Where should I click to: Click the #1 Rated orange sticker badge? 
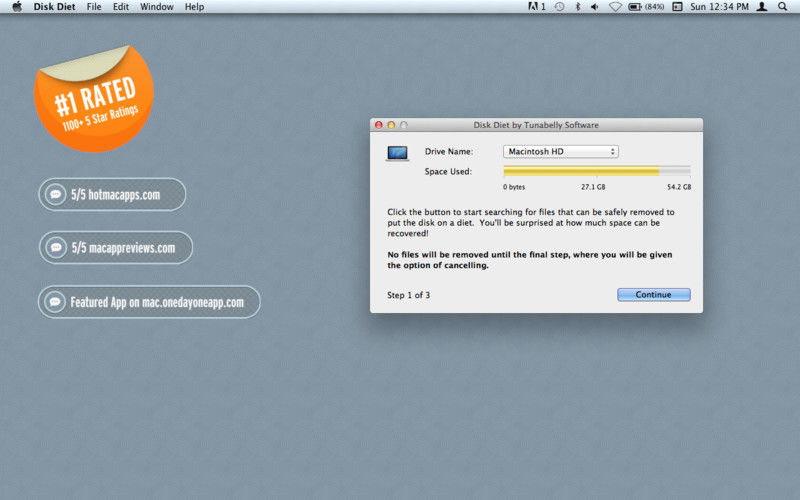click(x=94, y=99)
